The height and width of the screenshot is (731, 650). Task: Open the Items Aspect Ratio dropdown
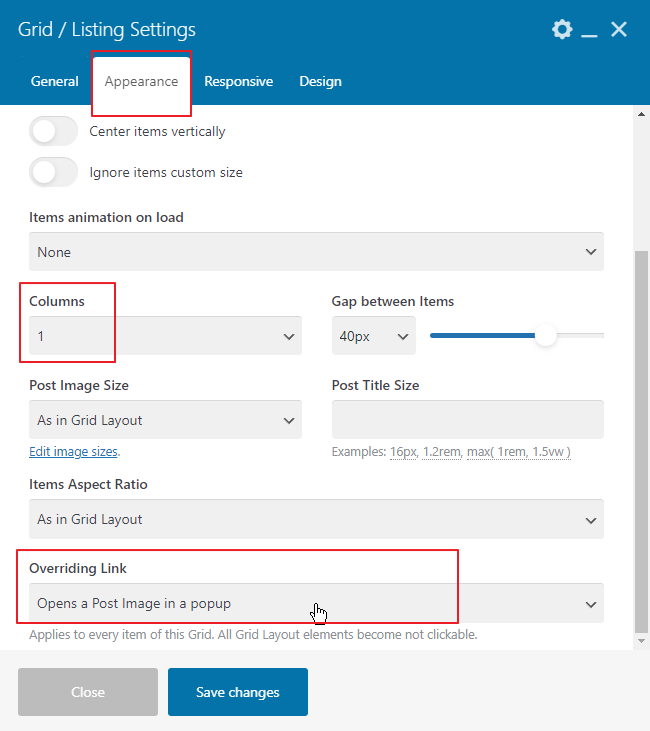[316, 519]
